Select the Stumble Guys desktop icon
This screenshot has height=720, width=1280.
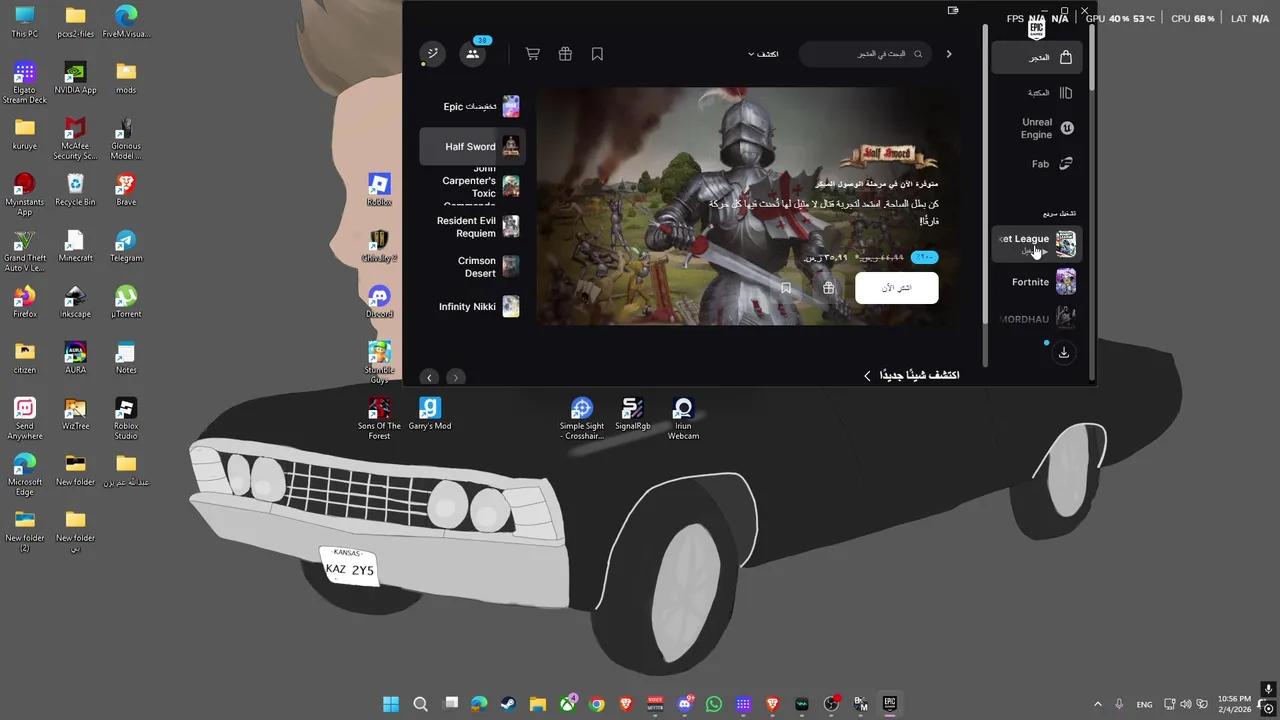coord(379,363)
